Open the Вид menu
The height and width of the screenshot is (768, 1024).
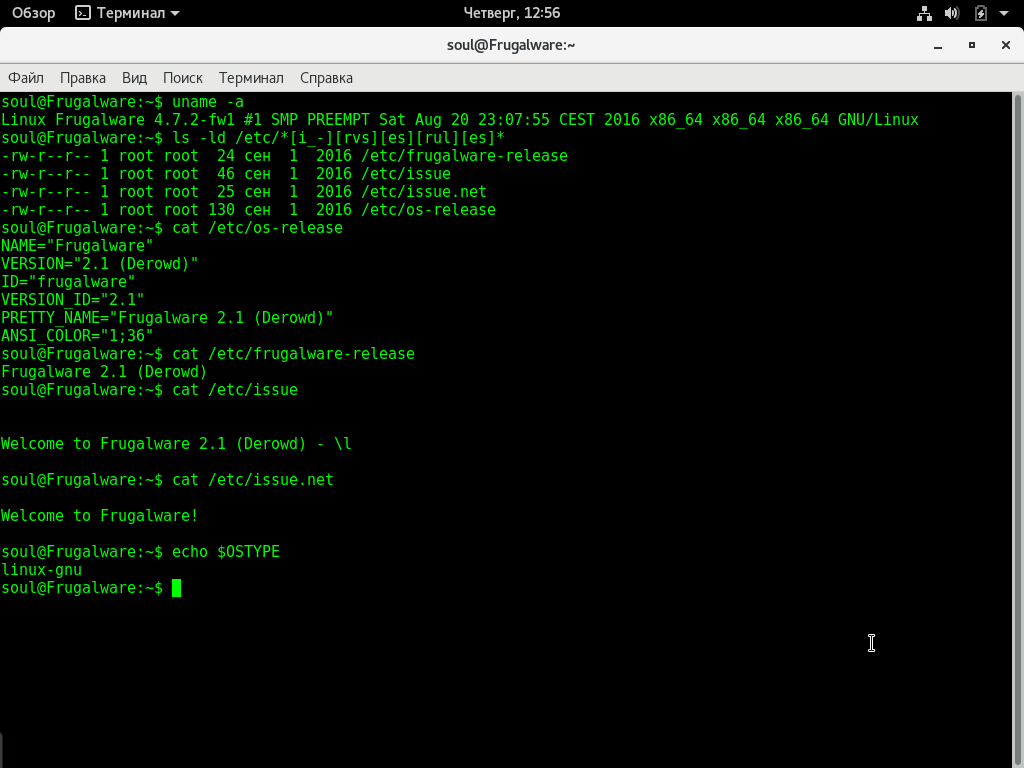point(135,78)
